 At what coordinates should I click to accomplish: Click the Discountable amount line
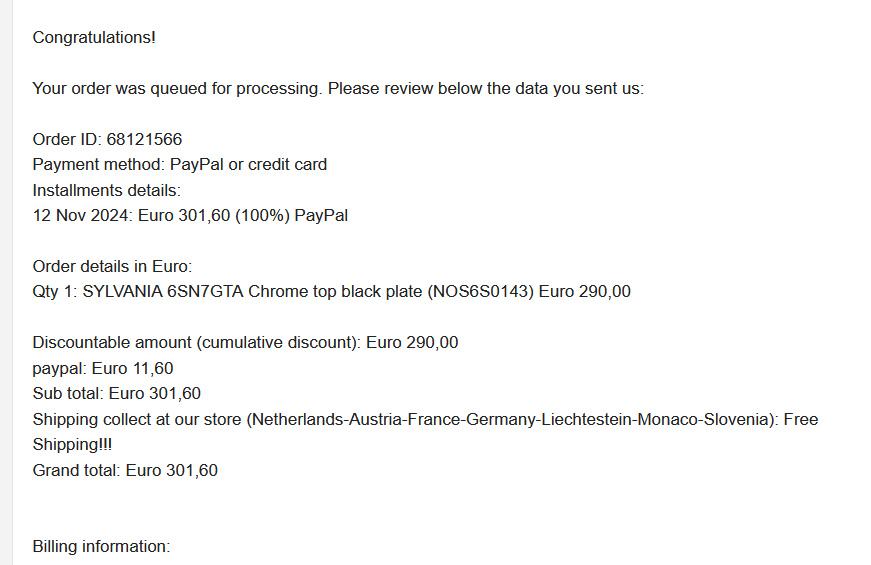click(x=245, y=342)
